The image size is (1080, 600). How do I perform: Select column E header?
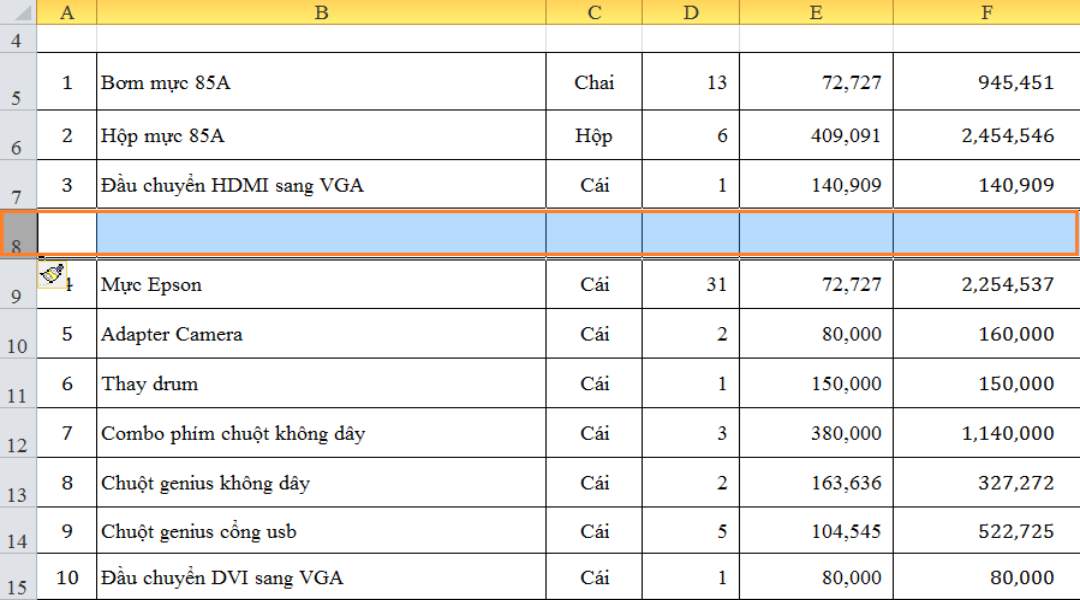(x=816, y=12)
